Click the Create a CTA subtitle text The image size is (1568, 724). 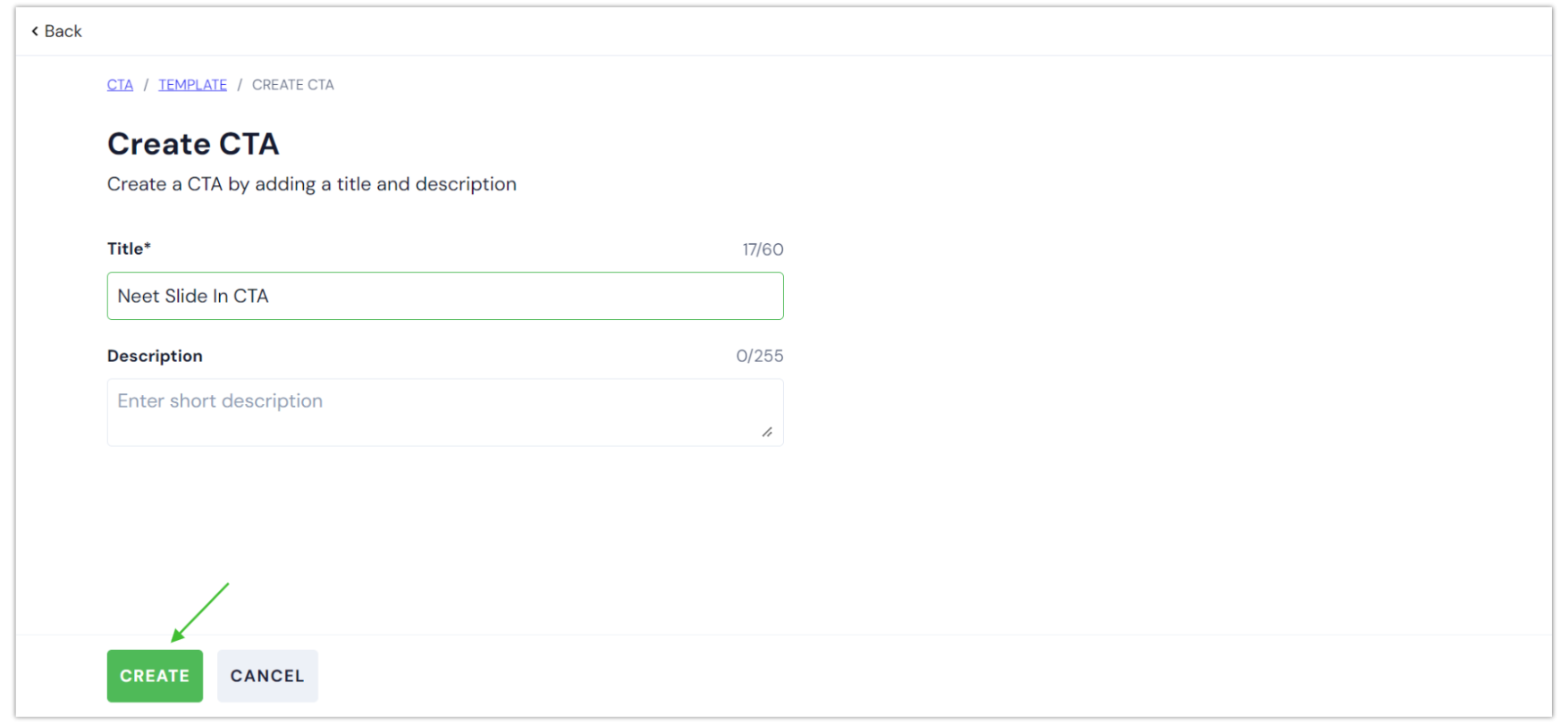(311, 184)
